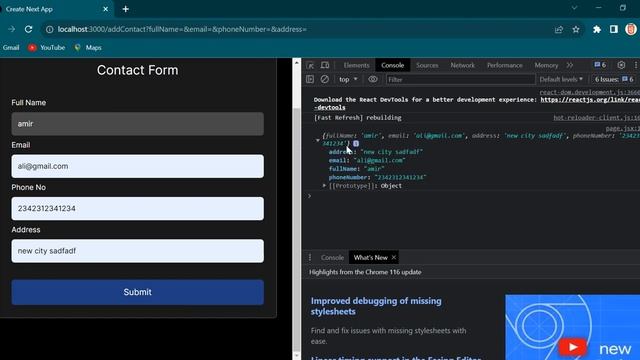Image resolution: width=640 pixels, height=360 pixels.
Task: Open the YouTube bookmark
Action: pos(47,48)
